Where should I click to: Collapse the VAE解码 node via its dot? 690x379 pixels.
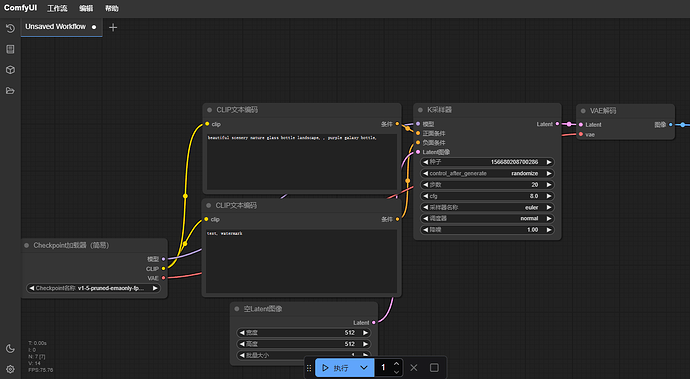tap(583, 111)
